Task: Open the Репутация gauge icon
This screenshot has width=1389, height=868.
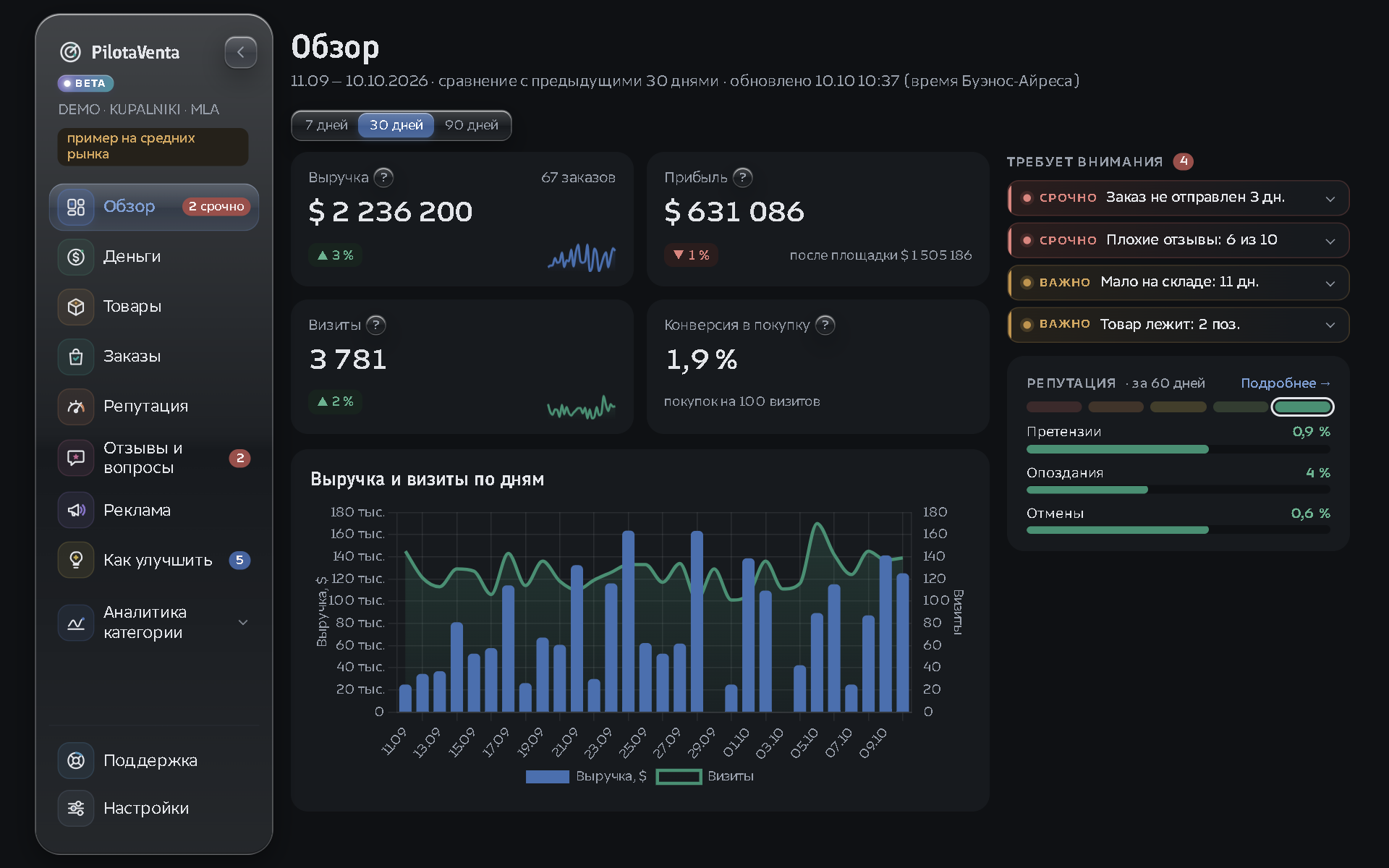Action: (76, 407)
